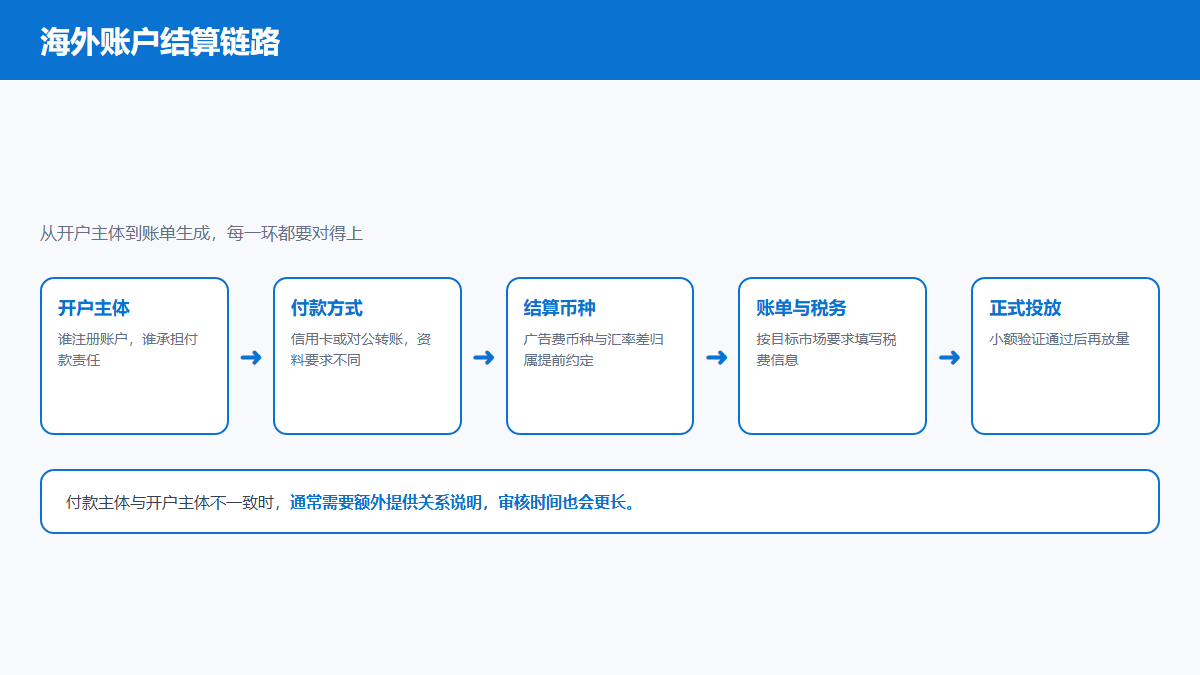Click the arrow between 结算币种 and 账单与税务

[x=716, y=357]
